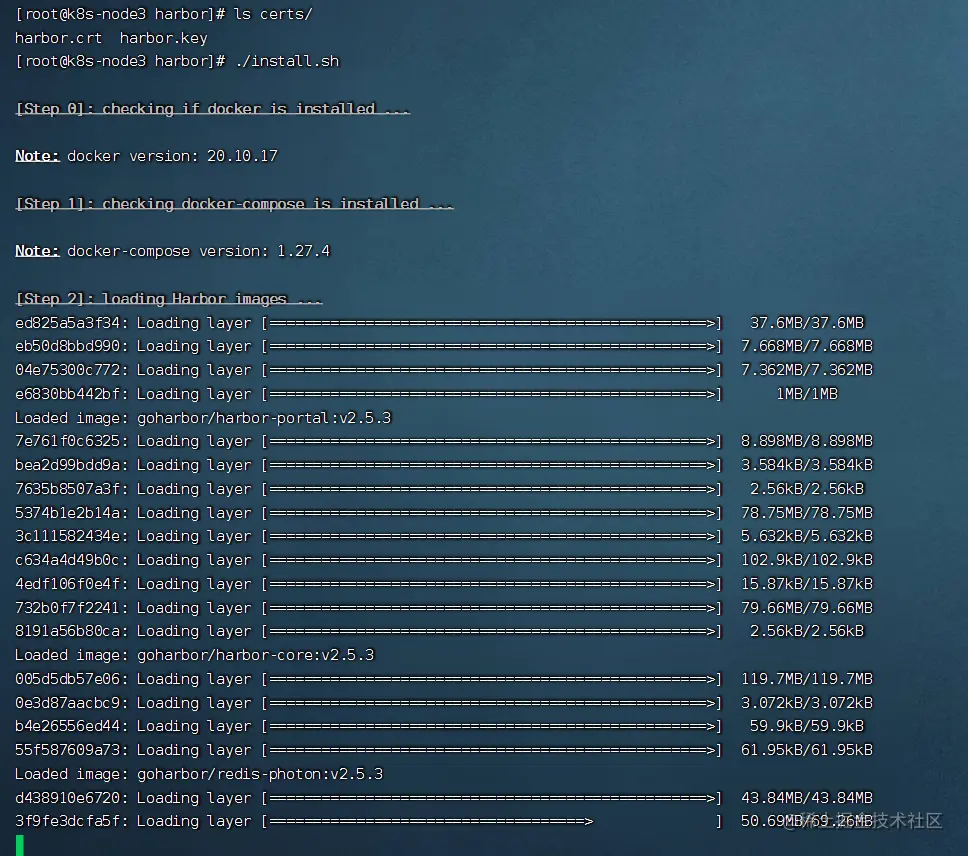968x856 pixels.
Task: Click layer ID '3c111582434e'
Action: (x=67, y=536)
